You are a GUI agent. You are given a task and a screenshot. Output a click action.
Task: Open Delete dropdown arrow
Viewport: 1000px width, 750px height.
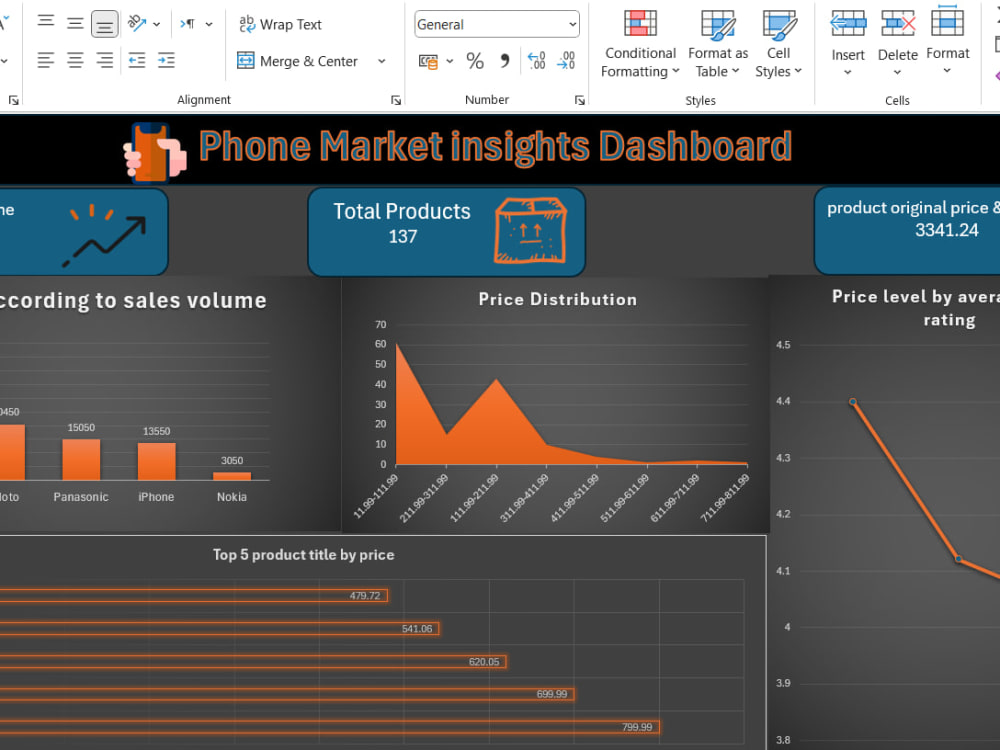pyautogui.click(x=897, y=72)
